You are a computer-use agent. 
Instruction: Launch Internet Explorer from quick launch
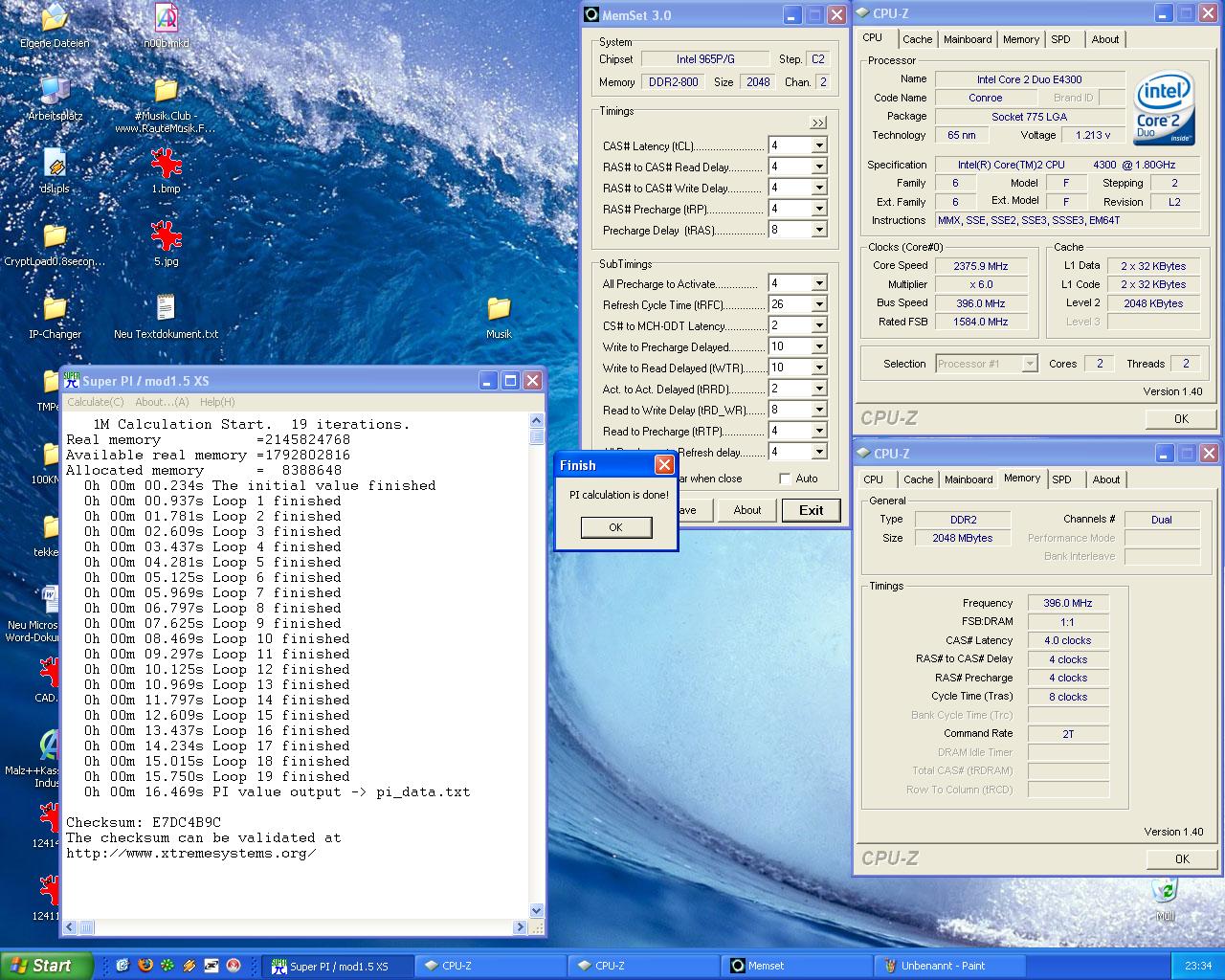122,966
